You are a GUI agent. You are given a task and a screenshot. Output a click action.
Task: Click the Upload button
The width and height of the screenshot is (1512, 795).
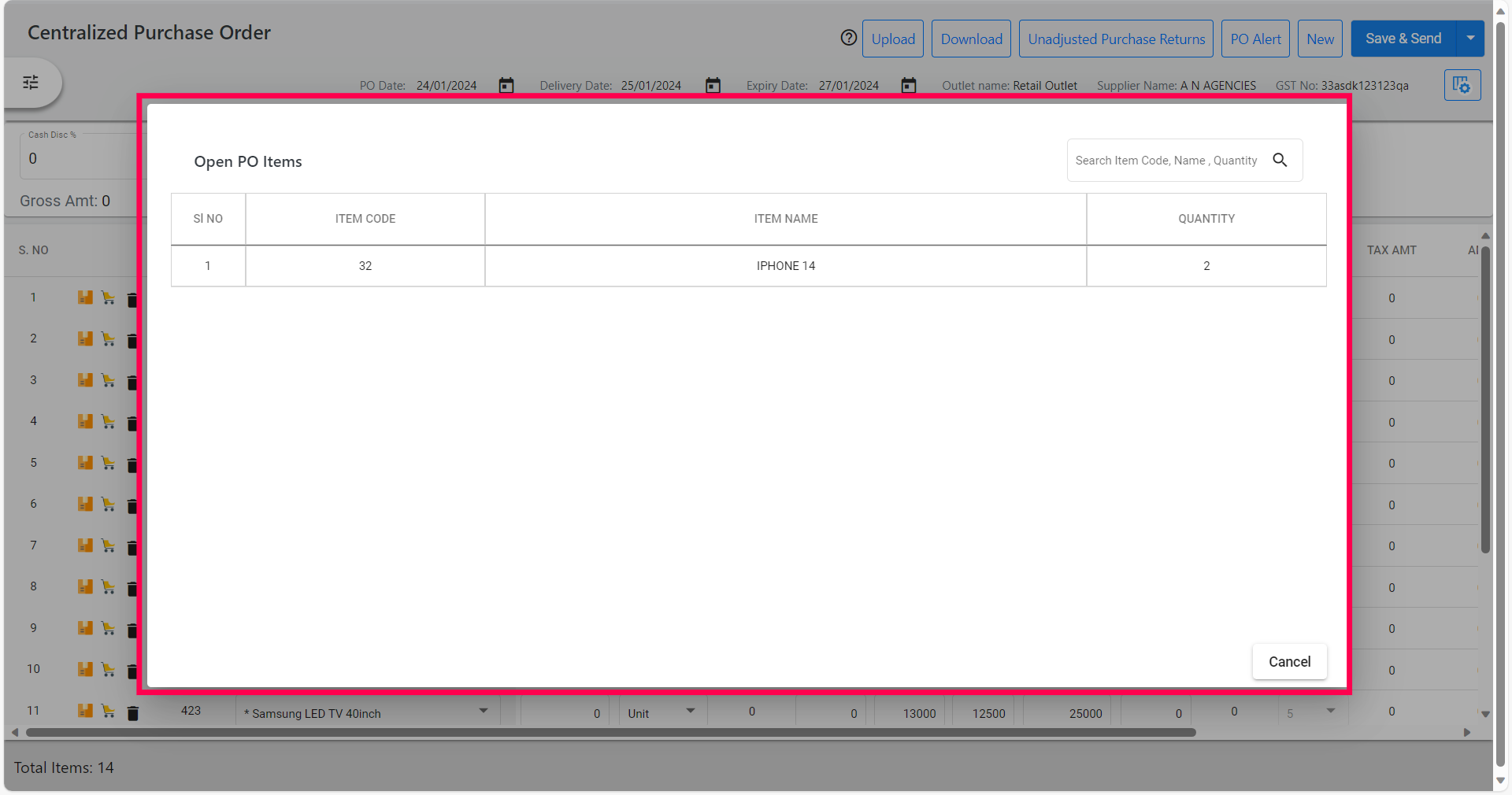click(x=893, y=39)
